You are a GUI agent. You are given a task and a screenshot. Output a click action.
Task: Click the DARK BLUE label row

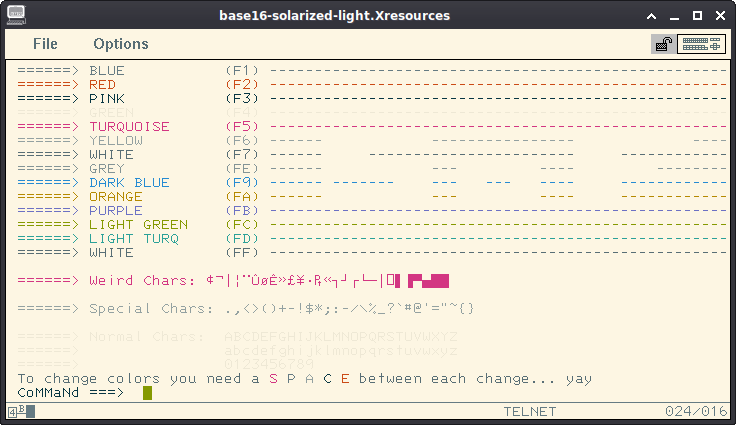[x=130, y=183]
